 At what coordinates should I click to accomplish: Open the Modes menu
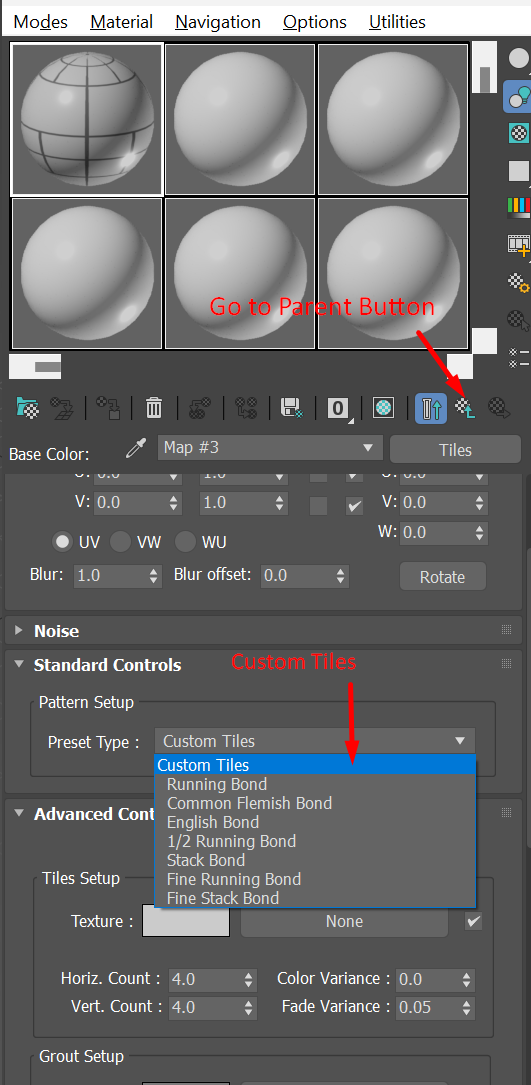41,22
